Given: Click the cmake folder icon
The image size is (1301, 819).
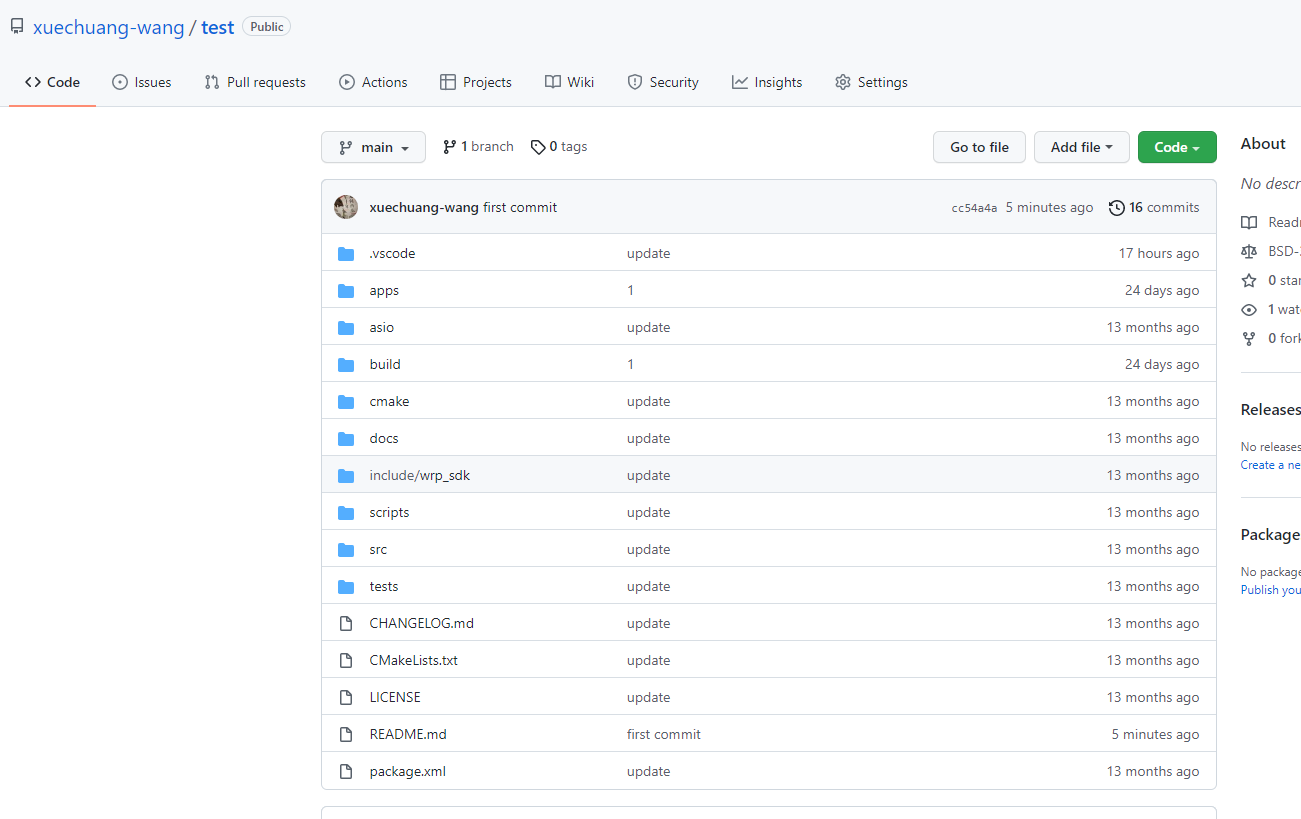Looking at the screenshot, I should coord(346,402).
